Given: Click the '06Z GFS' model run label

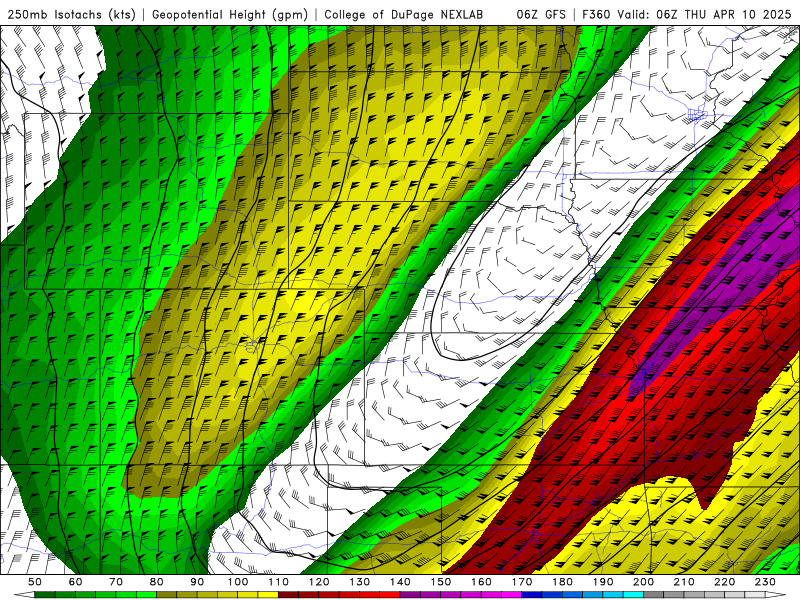Looking at the screenshot, I should [541, 14].
